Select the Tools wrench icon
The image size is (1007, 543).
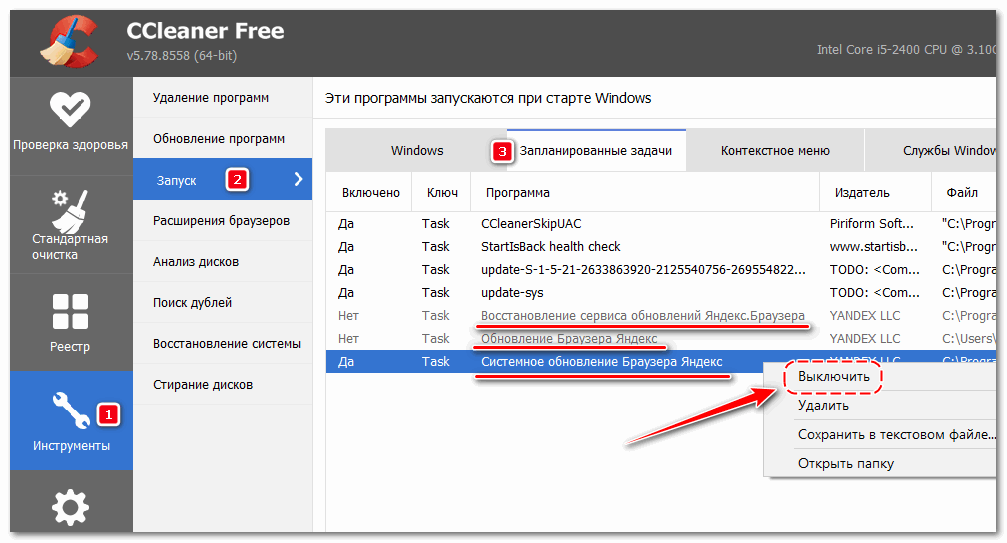70,408
